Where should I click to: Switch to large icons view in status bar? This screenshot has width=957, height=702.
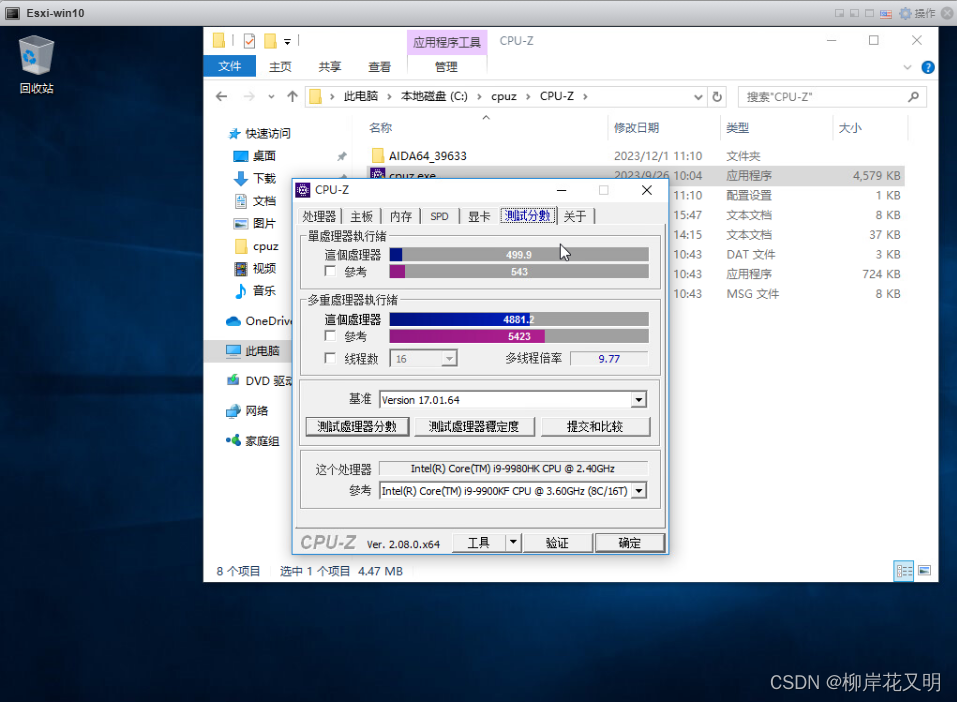click(925, 571)
